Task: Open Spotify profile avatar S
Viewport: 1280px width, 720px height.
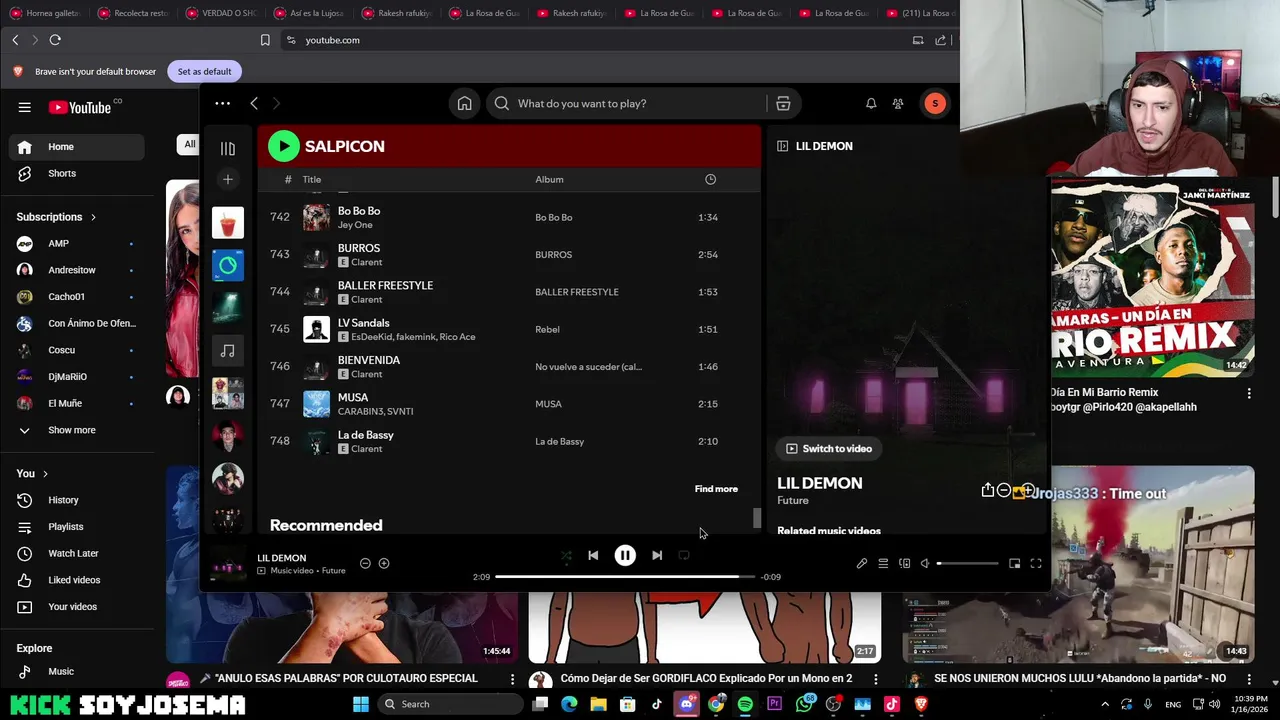Action: tap(935, 103)
